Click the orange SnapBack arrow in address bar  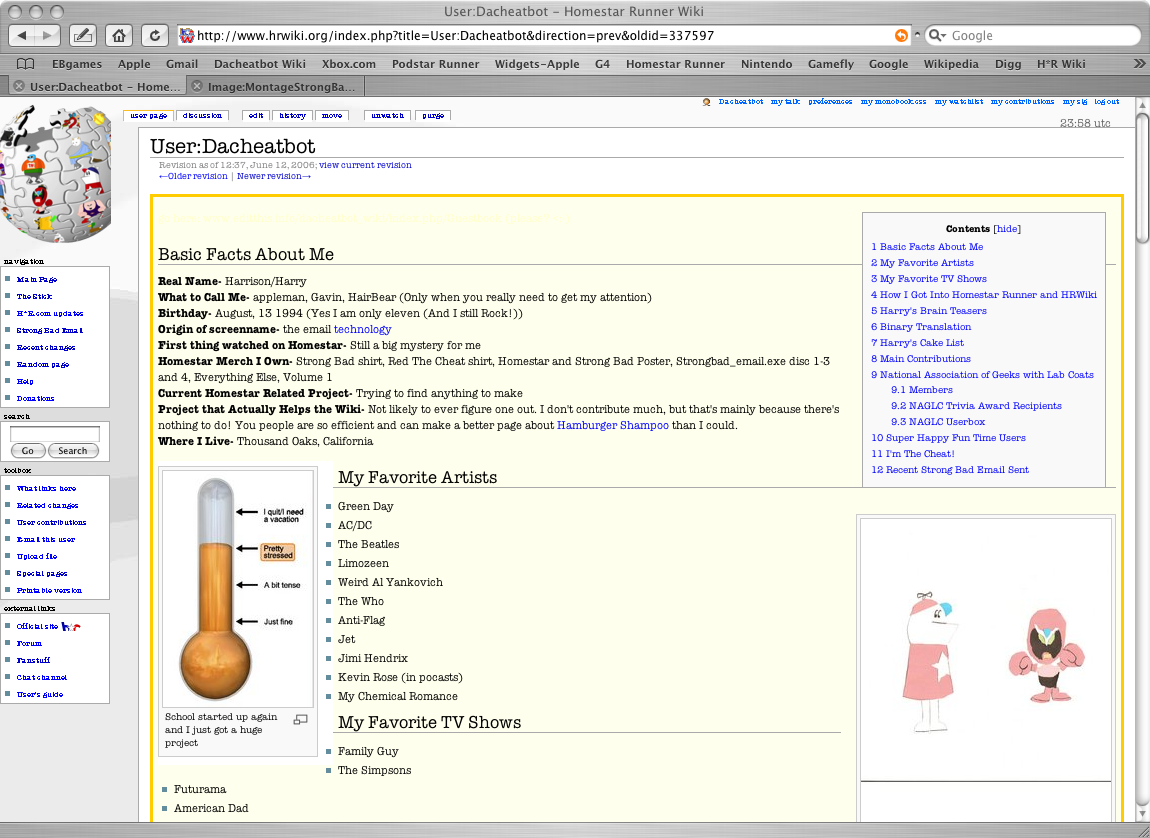click(901, 35)
